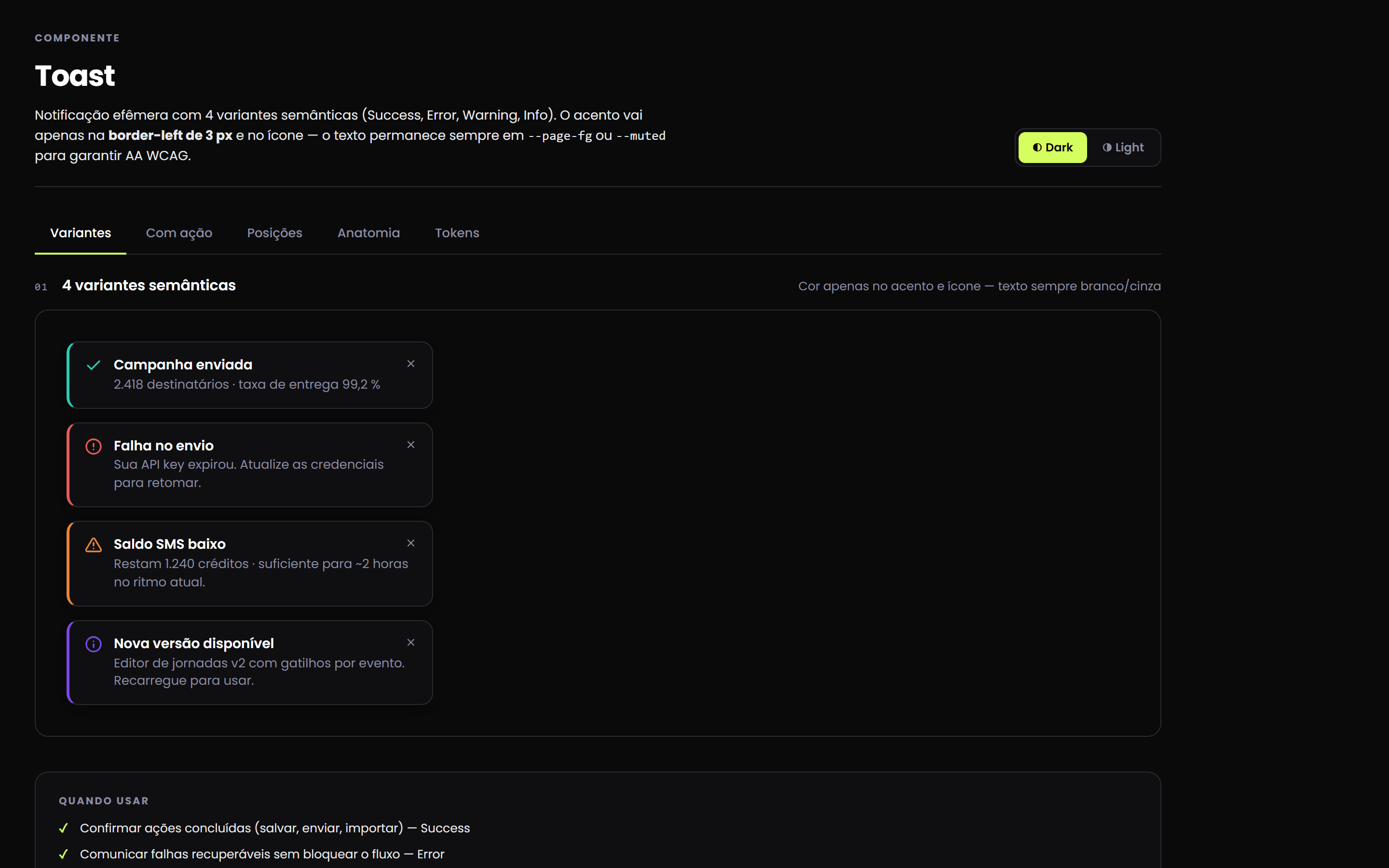
Task: Click the orange warning triangle icon
Action: (94, 544)
